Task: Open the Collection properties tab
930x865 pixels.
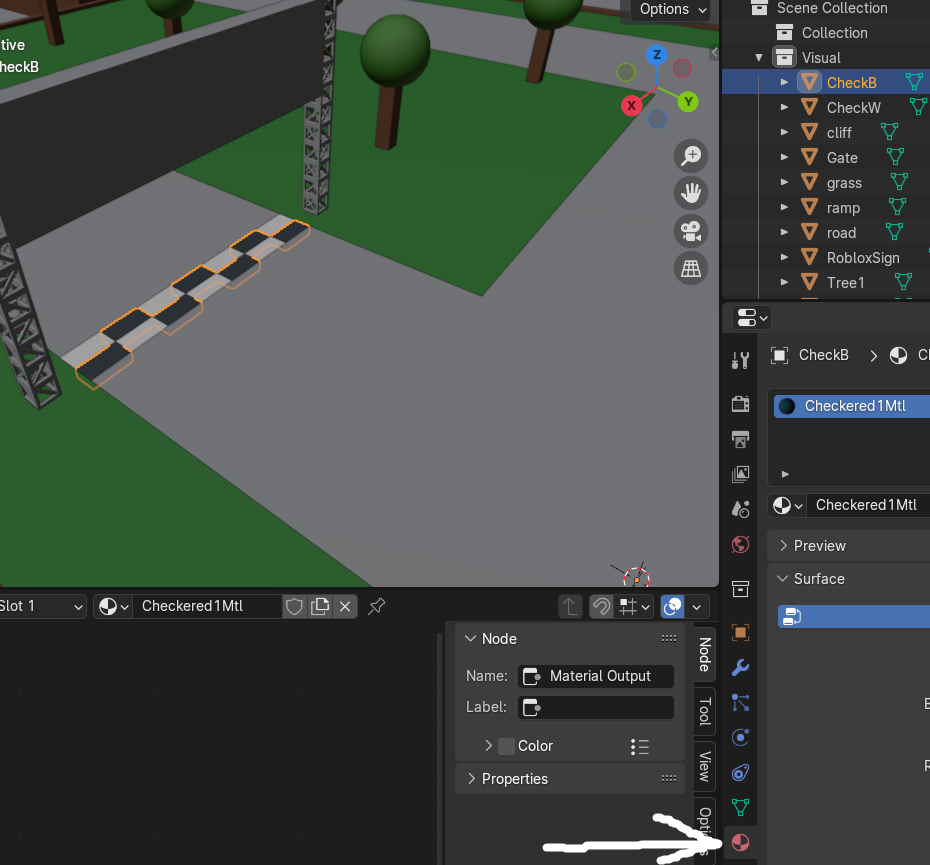Action: 740,589
